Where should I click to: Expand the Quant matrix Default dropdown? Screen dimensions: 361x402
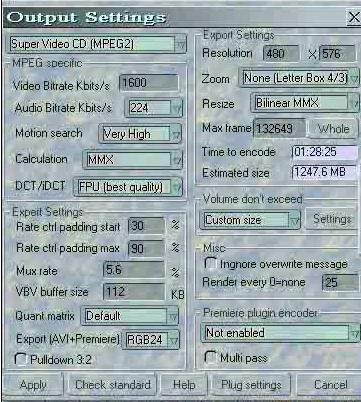[130, 316]
